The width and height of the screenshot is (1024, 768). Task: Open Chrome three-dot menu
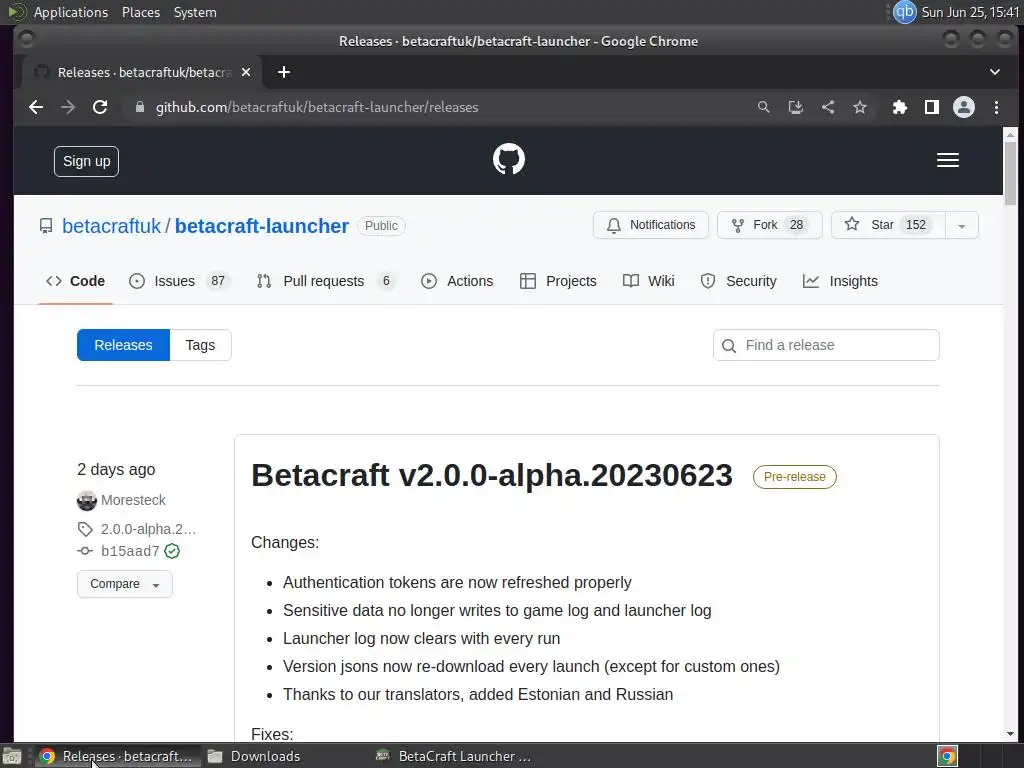(996, 107)
